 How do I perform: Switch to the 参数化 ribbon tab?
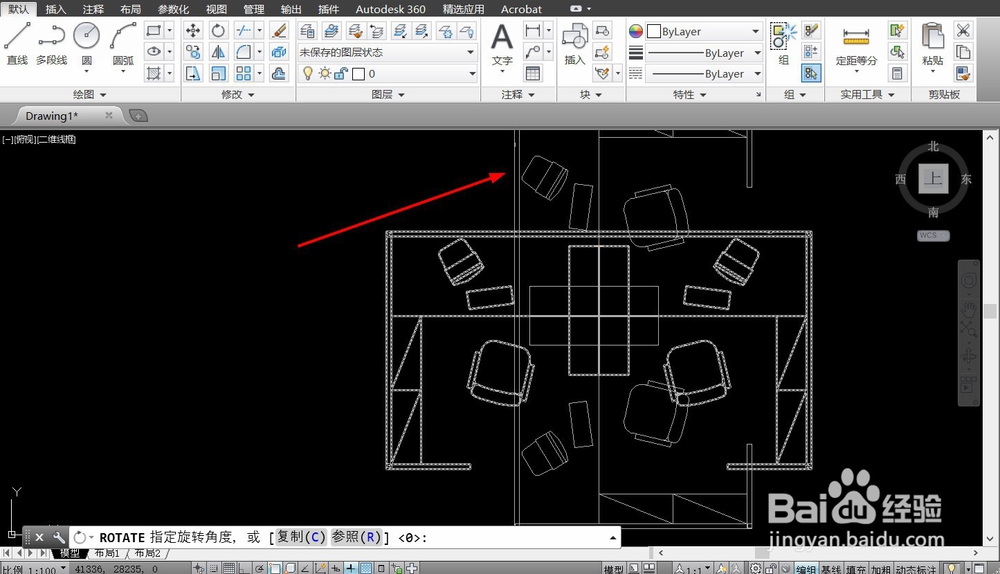pos(173,9)
